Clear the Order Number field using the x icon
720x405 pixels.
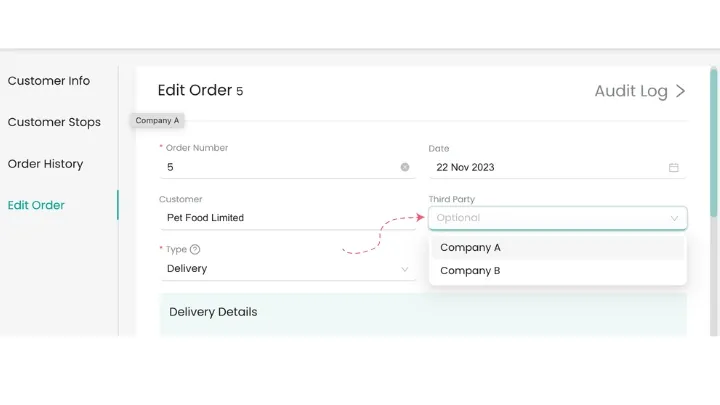click(x=405, y=167)
